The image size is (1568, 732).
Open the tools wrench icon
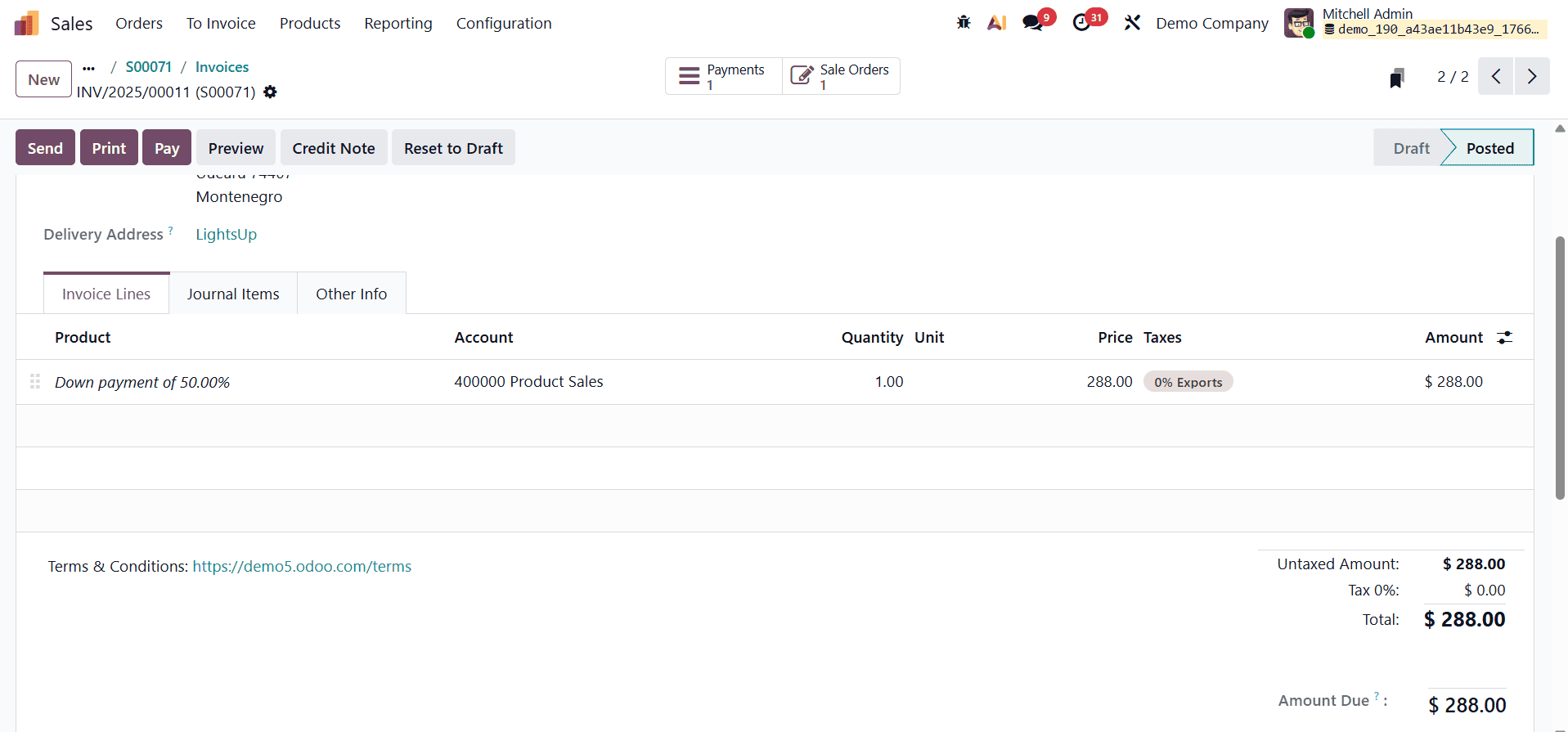[1132, 23]
